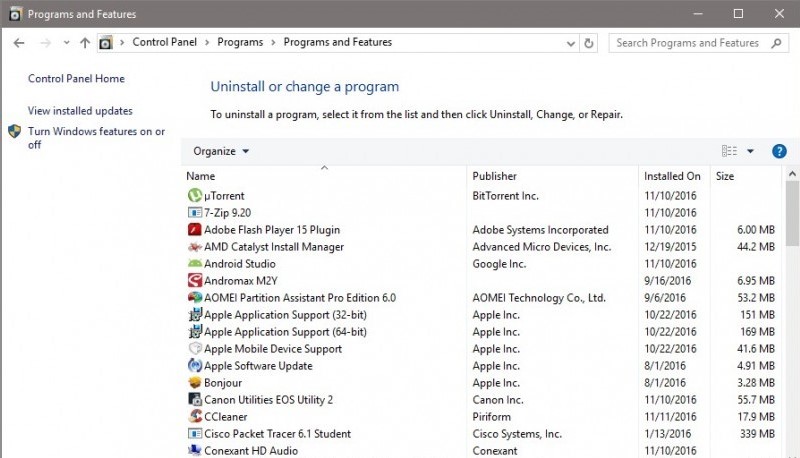Go up one level with Up arrow
Viewport: 800px width, 458px height.
click(85, 43)
